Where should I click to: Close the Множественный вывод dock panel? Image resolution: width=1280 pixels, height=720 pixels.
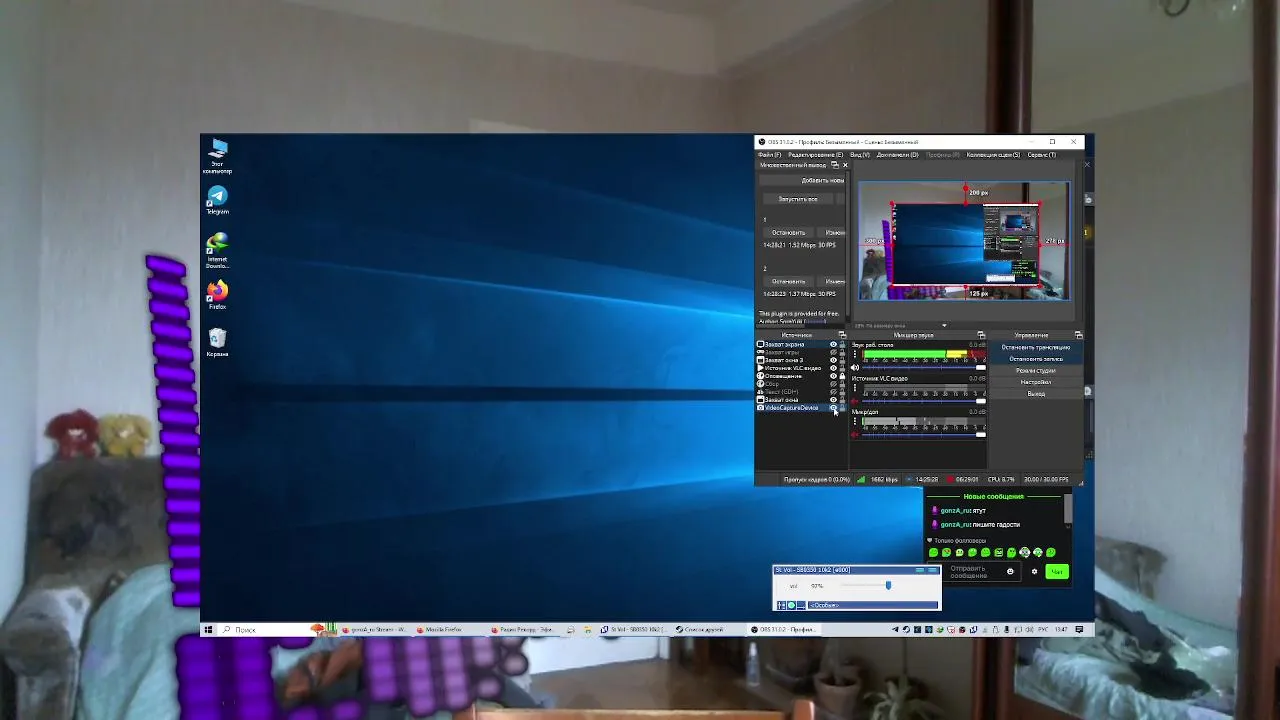click(x=845, y=165)
